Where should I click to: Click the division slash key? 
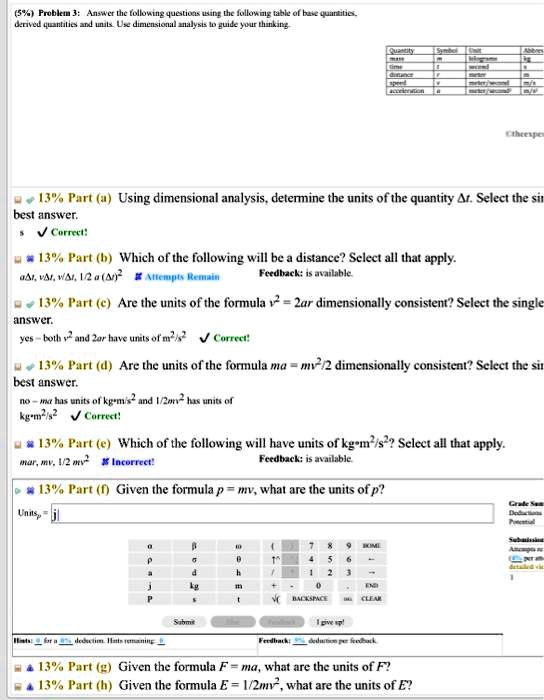coord(273,572)
